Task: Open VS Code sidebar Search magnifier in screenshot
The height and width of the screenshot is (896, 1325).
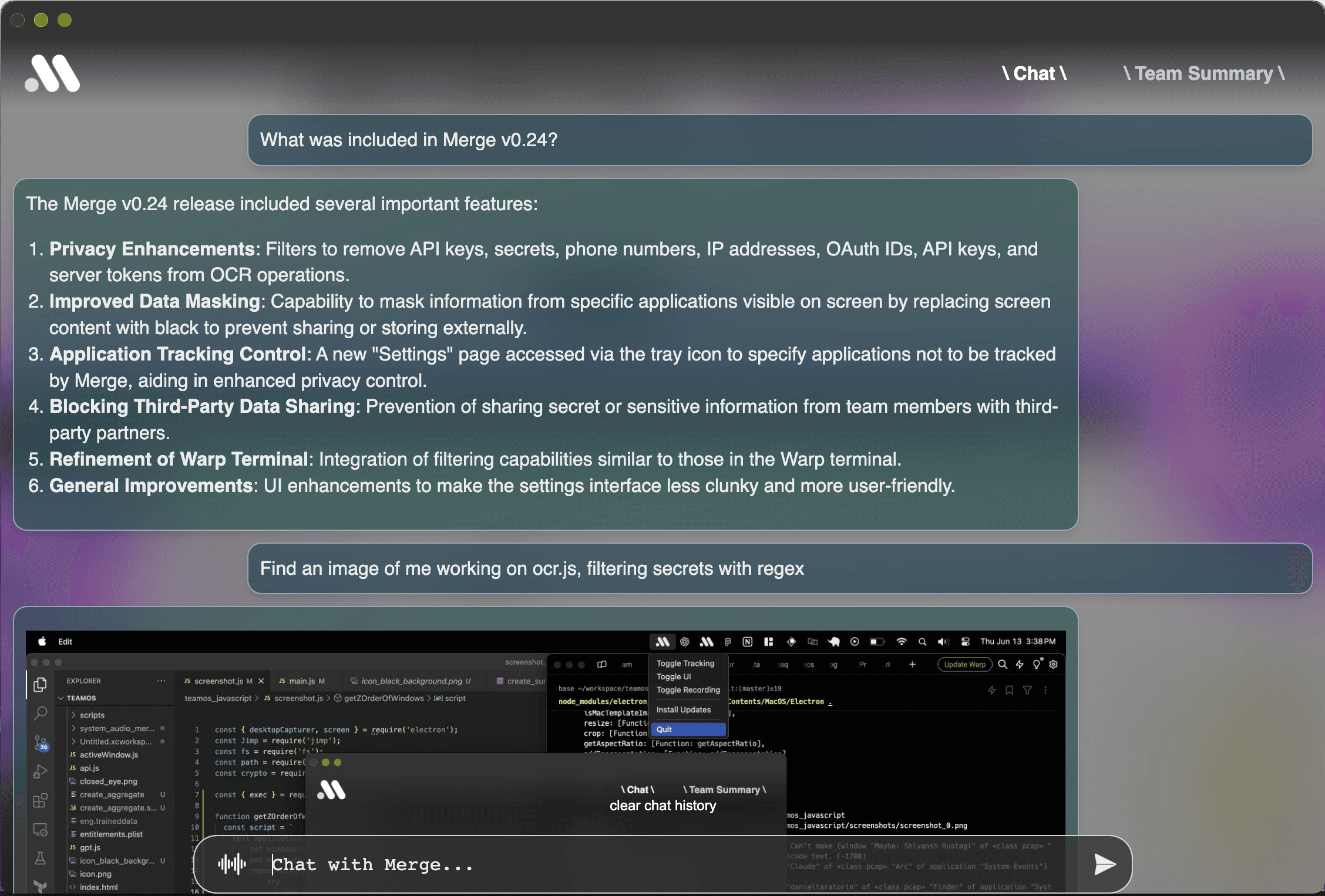Action: tap(40, 713)
